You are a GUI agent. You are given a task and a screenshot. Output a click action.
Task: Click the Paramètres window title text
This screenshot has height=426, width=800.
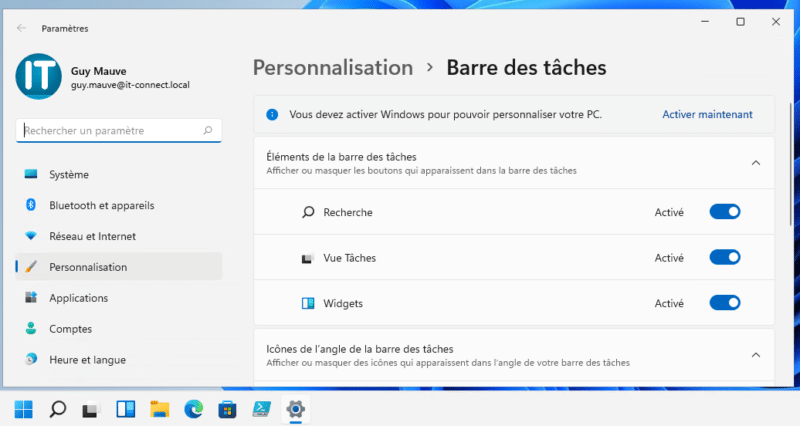65,29
